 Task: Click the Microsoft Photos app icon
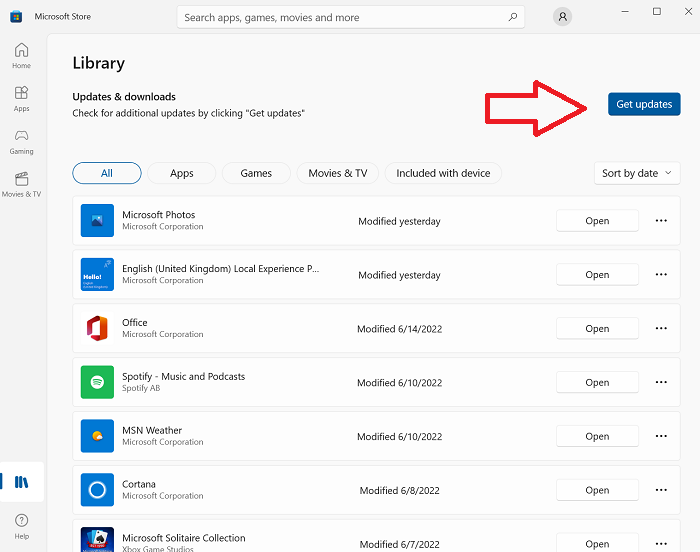pos(97,221)
